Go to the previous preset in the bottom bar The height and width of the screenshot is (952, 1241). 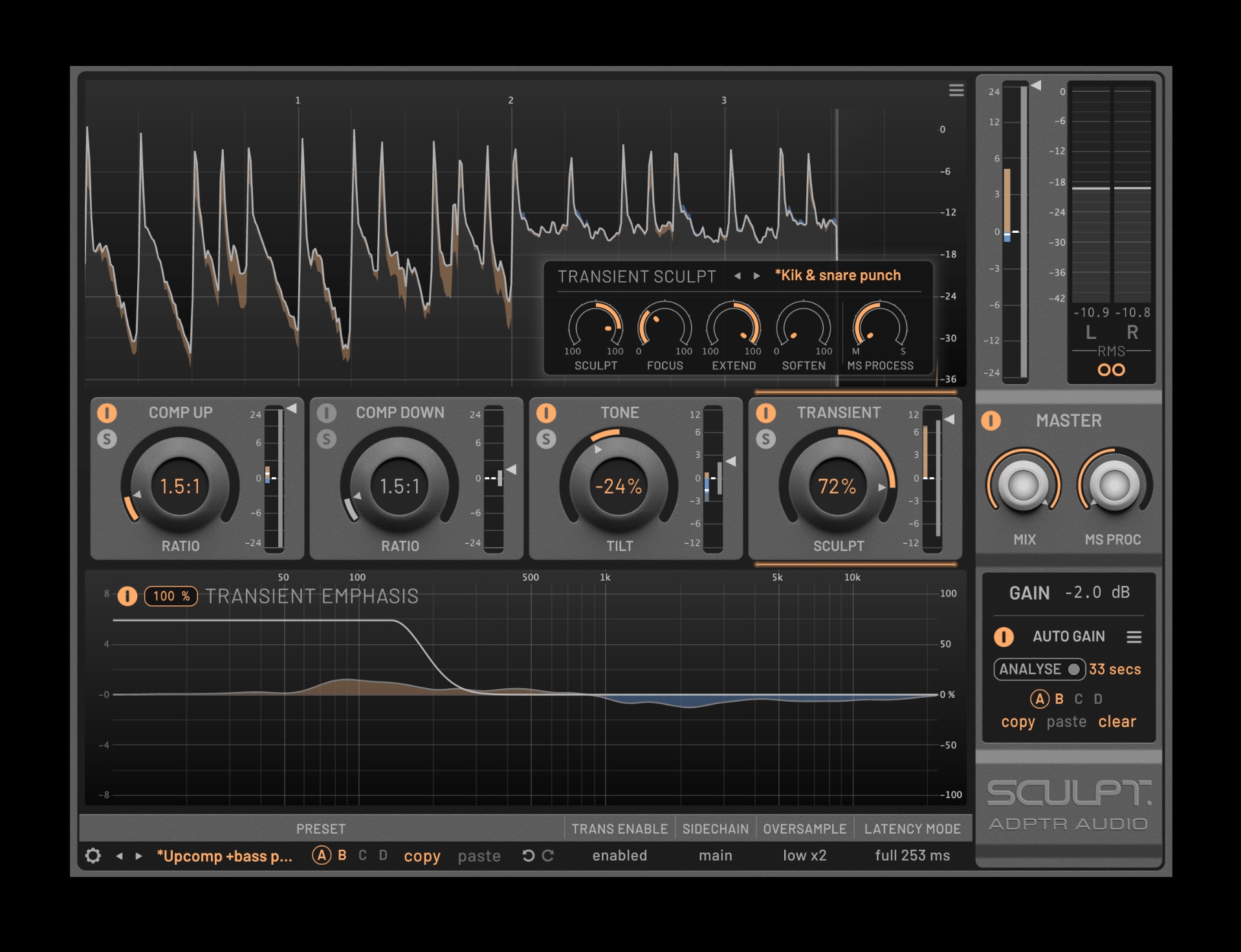(x=119, y=856)
